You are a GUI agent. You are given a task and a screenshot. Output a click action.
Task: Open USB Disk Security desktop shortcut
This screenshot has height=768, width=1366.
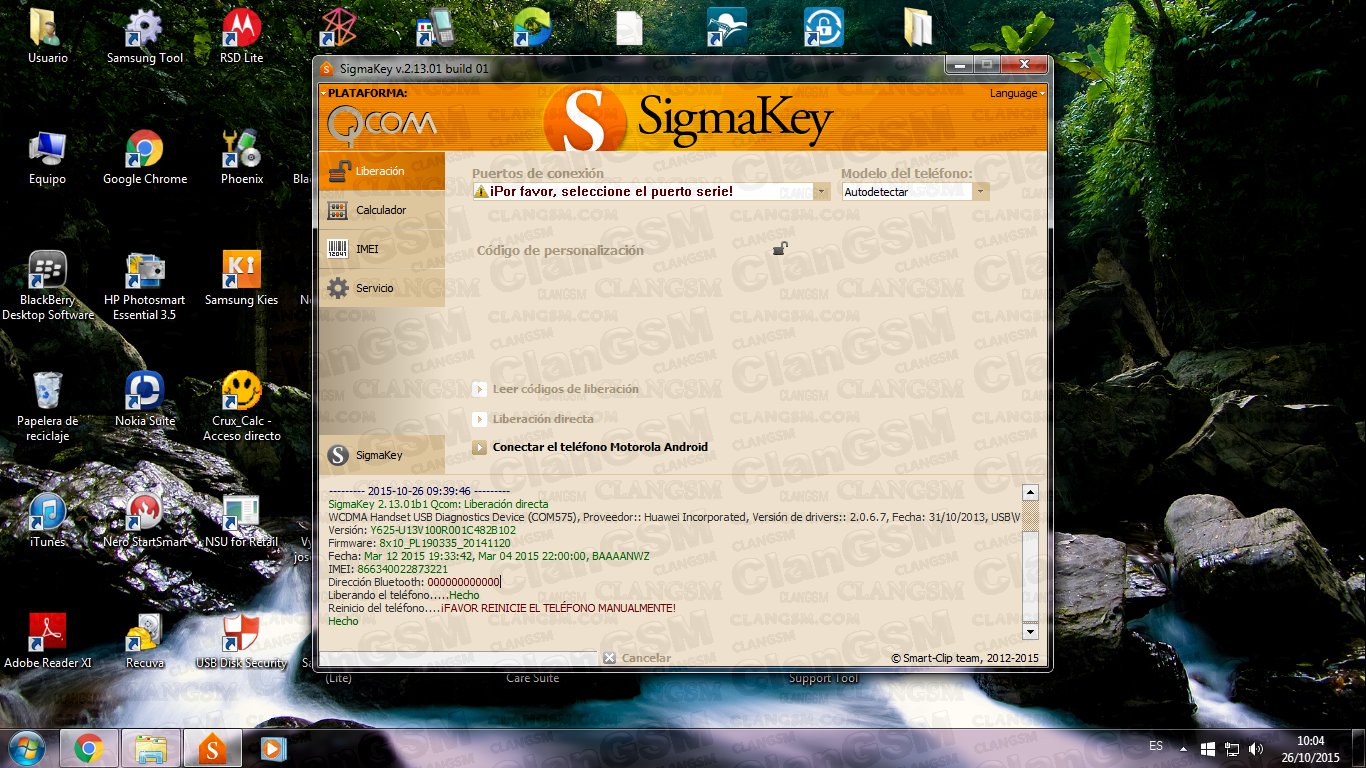(x=241, y=641)
